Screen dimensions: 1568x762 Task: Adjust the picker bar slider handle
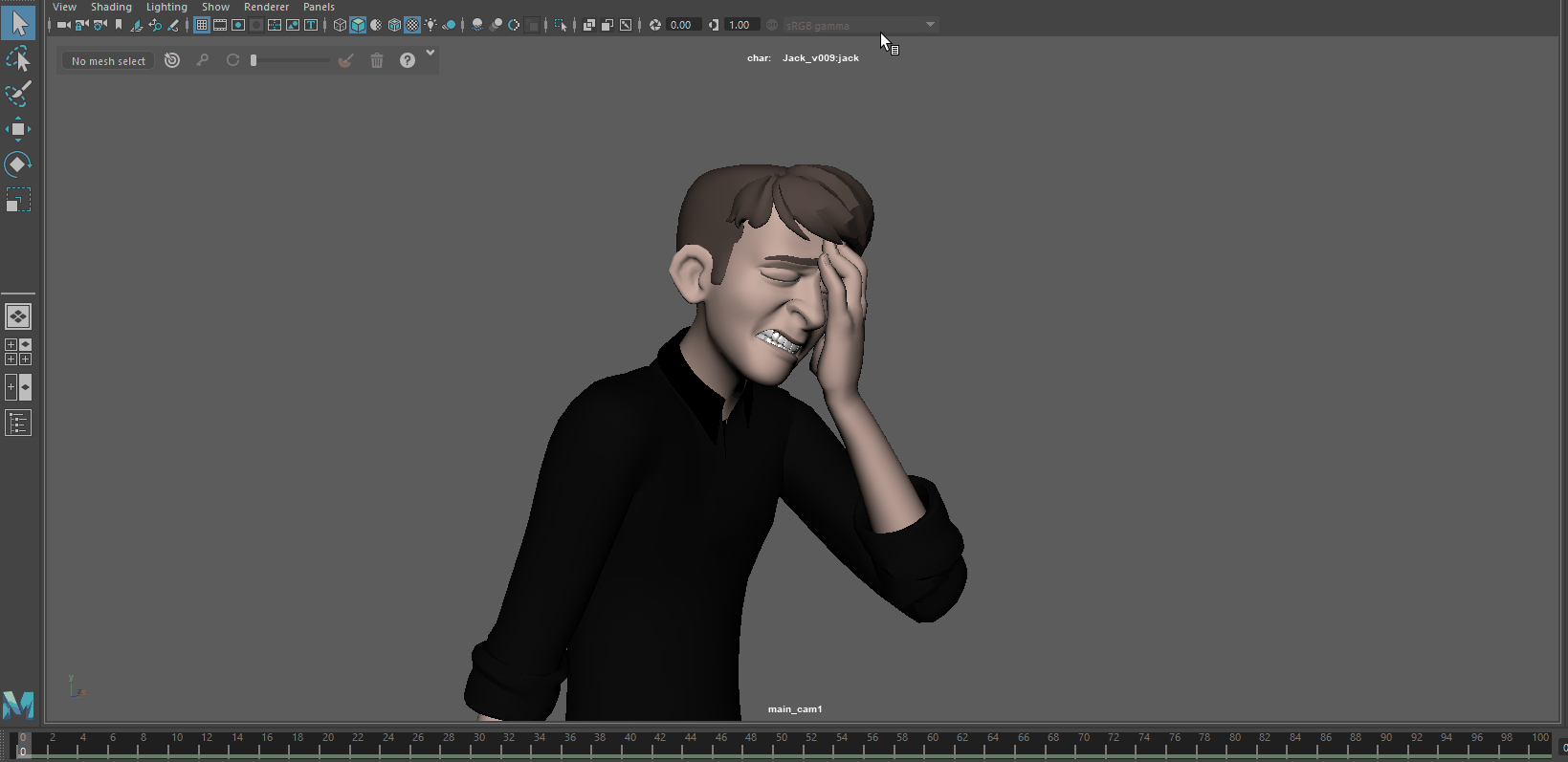[x=254, y=60]
